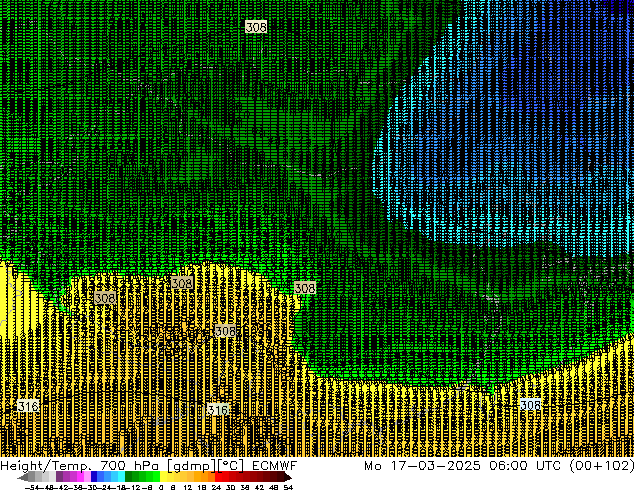Click the 'ECMWF' model name
Image resolution: width=634 pixels, height=490 pixels.
click(x=275, y=466)
